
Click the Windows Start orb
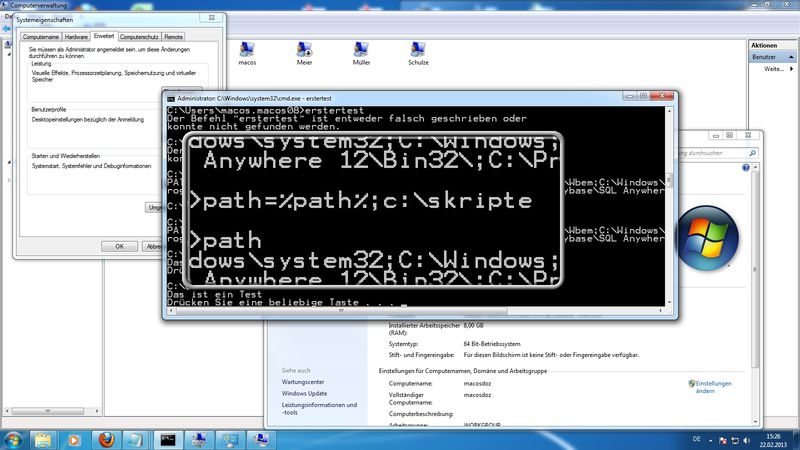(x=16, y=438)
